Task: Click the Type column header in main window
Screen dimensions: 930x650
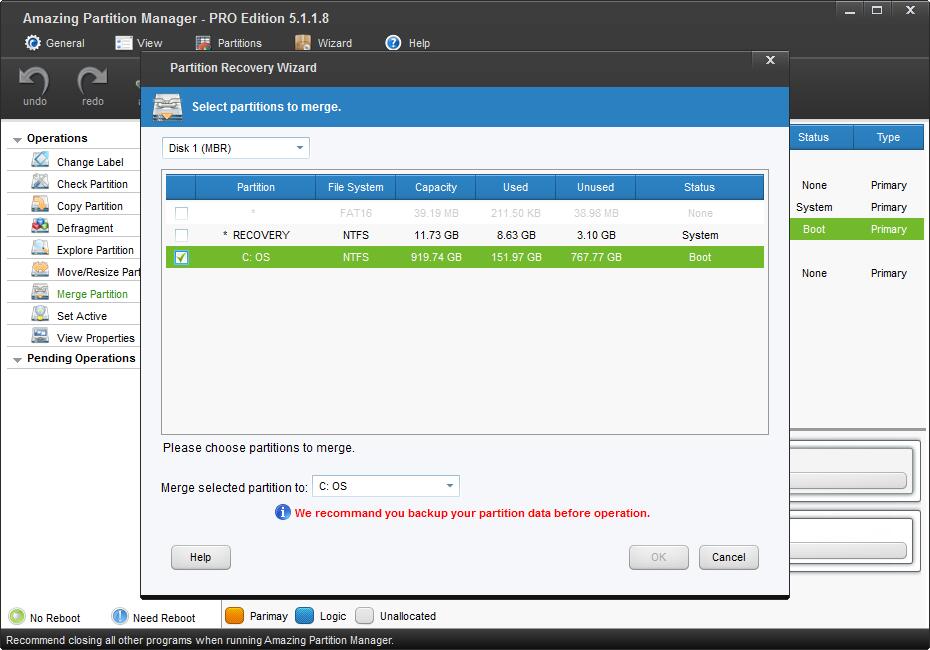Action: [x=888, y=137]
